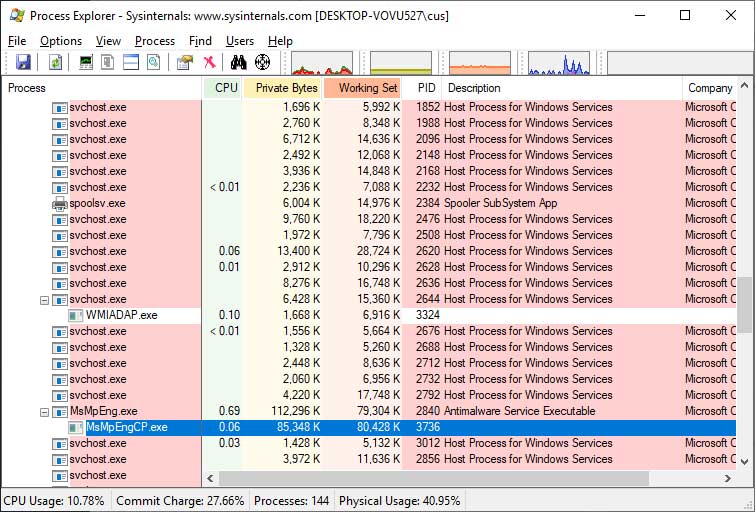Click the binoculars Find Handle icon
The height and width of the screenshot is (512, 755).
pyautogui.click(x=239, y=62)
